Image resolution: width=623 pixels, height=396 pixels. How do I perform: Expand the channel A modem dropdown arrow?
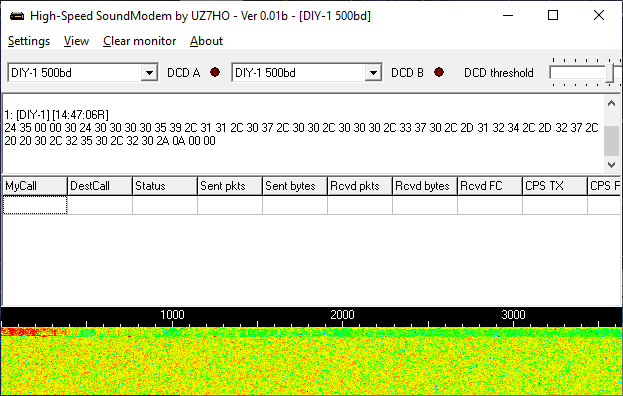tap(149, 73)
